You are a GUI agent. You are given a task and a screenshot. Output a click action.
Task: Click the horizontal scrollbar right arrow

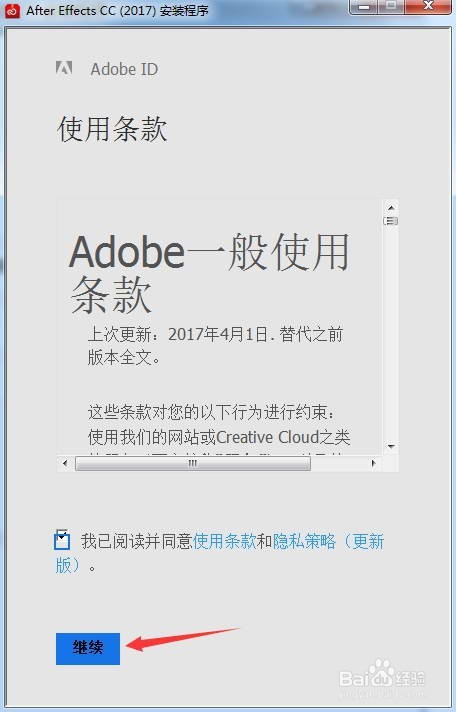[373, 464]
